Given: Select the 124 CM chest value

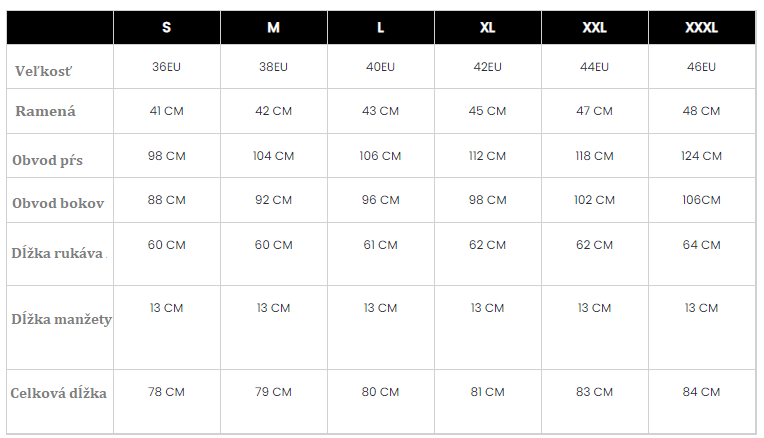Looking at the screenshot, I should (701, 156).
